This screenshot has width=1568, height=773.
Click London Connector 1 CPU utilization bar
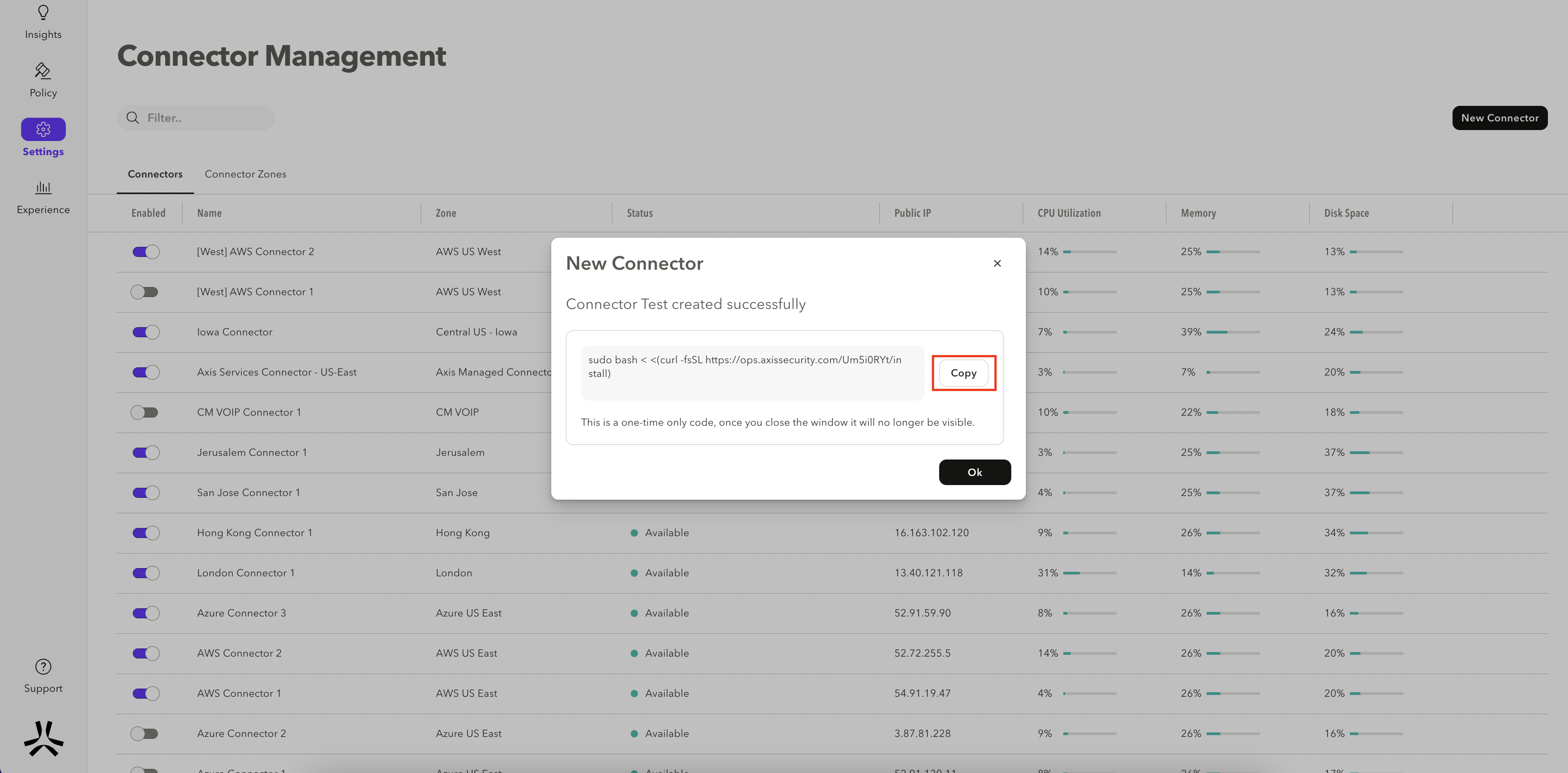1090,573
